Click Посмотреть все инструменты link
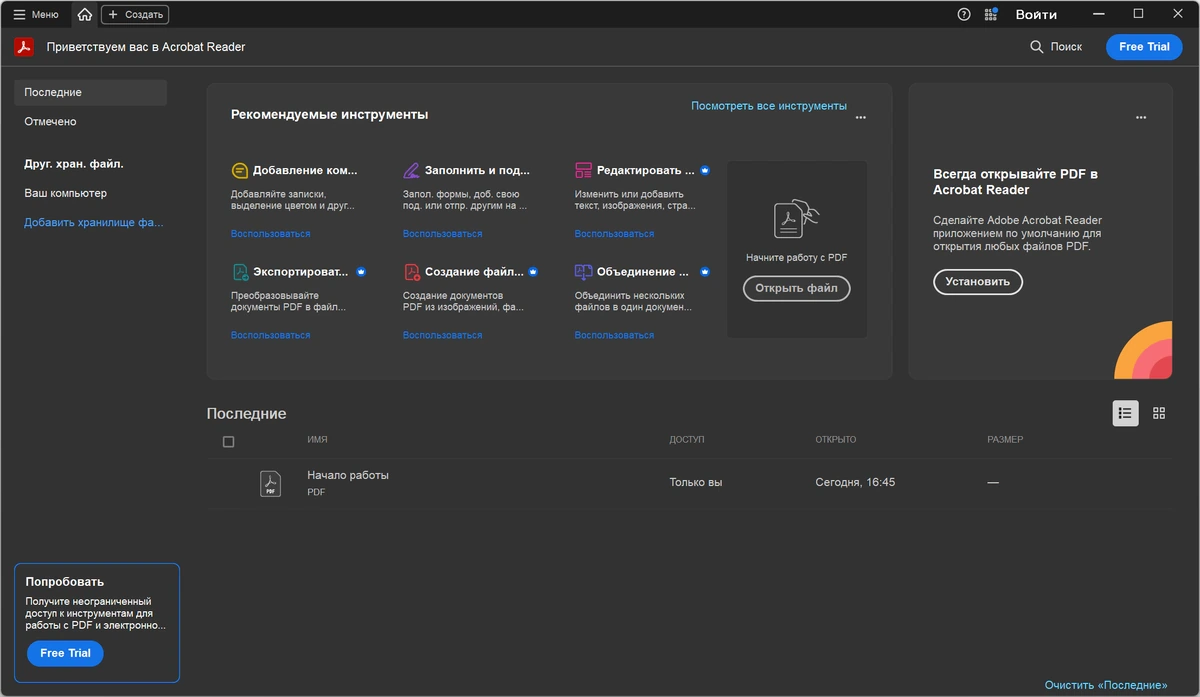This screenshot has height=697, width=1200. click(769, 105)
